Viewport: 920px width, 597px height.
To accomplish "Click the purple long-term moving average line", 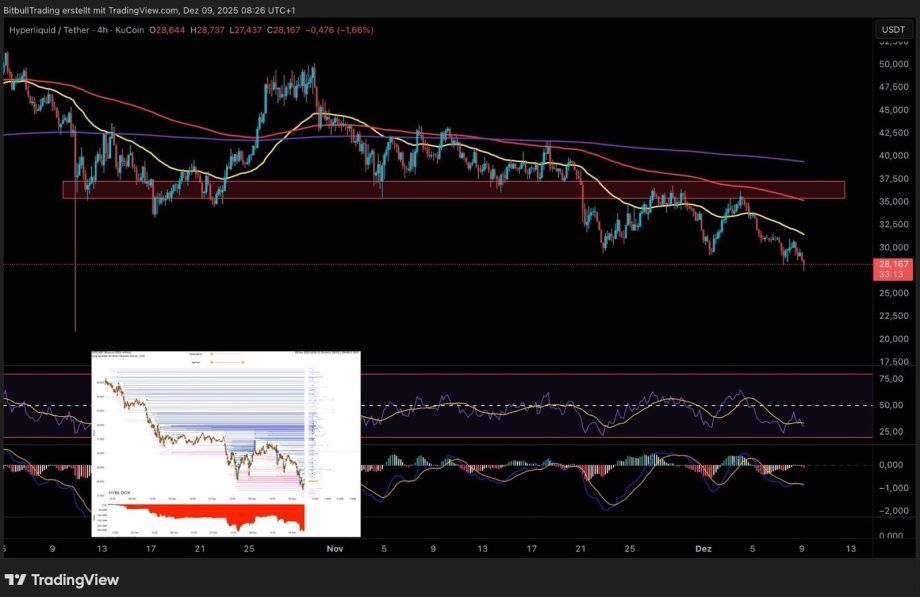I will [x=600, y=144].
